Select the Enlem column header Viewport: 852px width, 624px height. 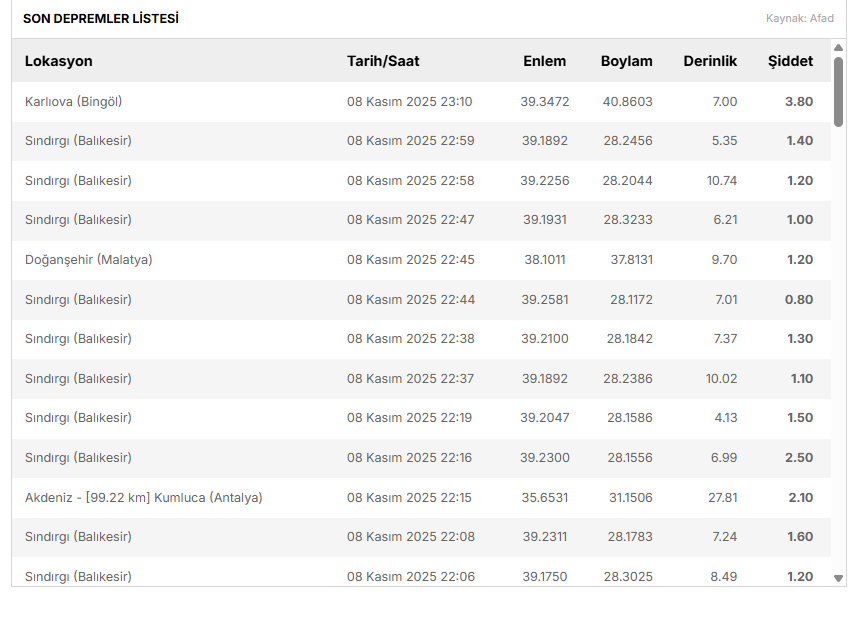point(544,61)
